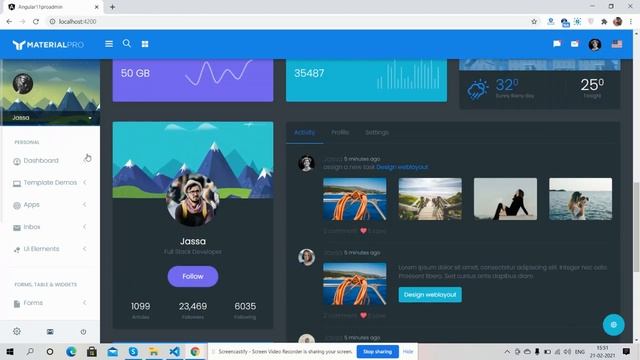Open Skype from the taskbar
Viewport: 640px width, 360px height.
point(133,351)
